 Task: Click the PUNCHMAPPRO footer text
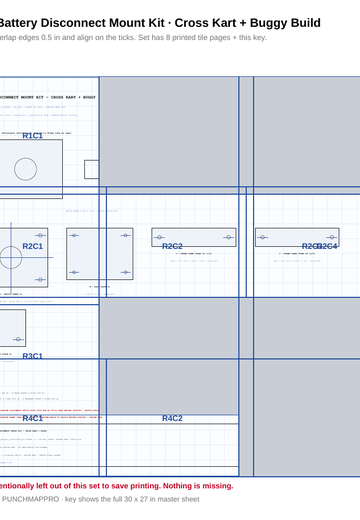(100, 499)
